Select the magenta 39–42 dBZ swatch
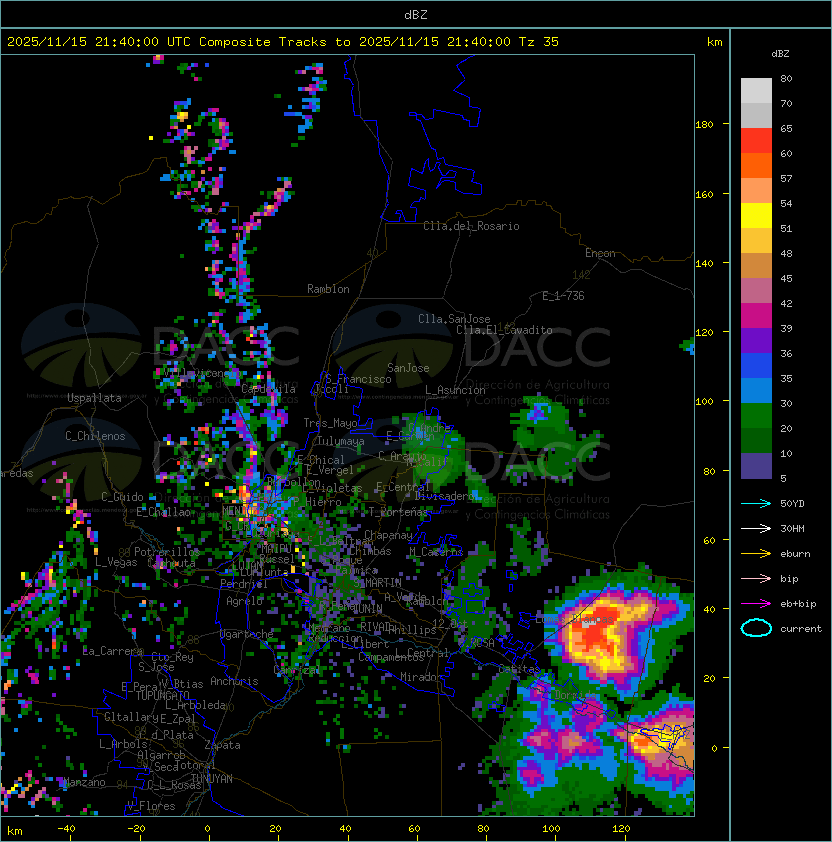The width and height of the screenshot is (832, 842). coord(756,316)
